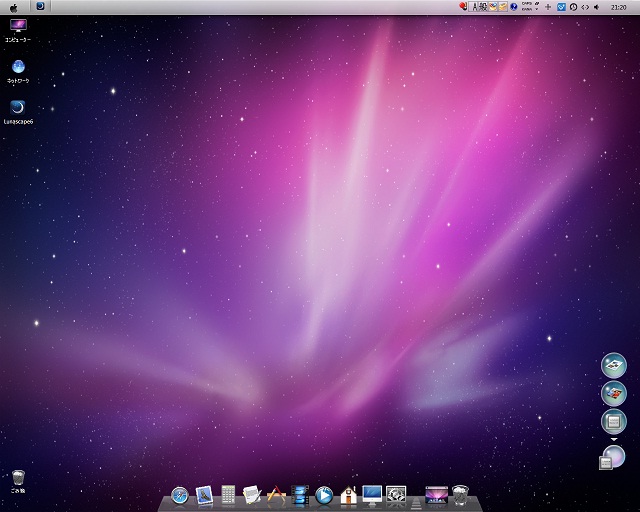Open the trash can icon in dock
This screenshot has height=512, width=640.
click(460, 495)
